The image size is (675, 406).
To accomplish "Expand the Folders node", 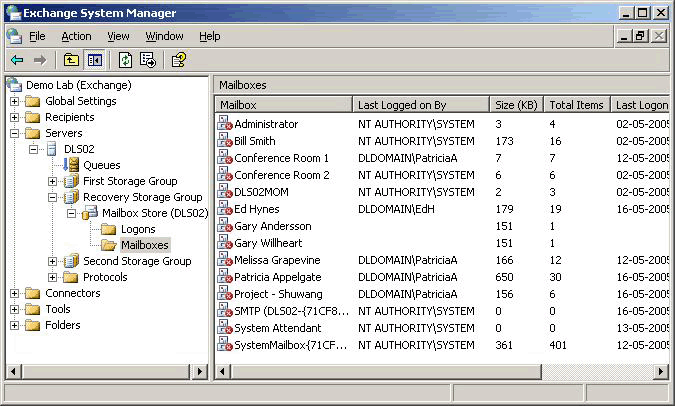I will click(14, 325).
